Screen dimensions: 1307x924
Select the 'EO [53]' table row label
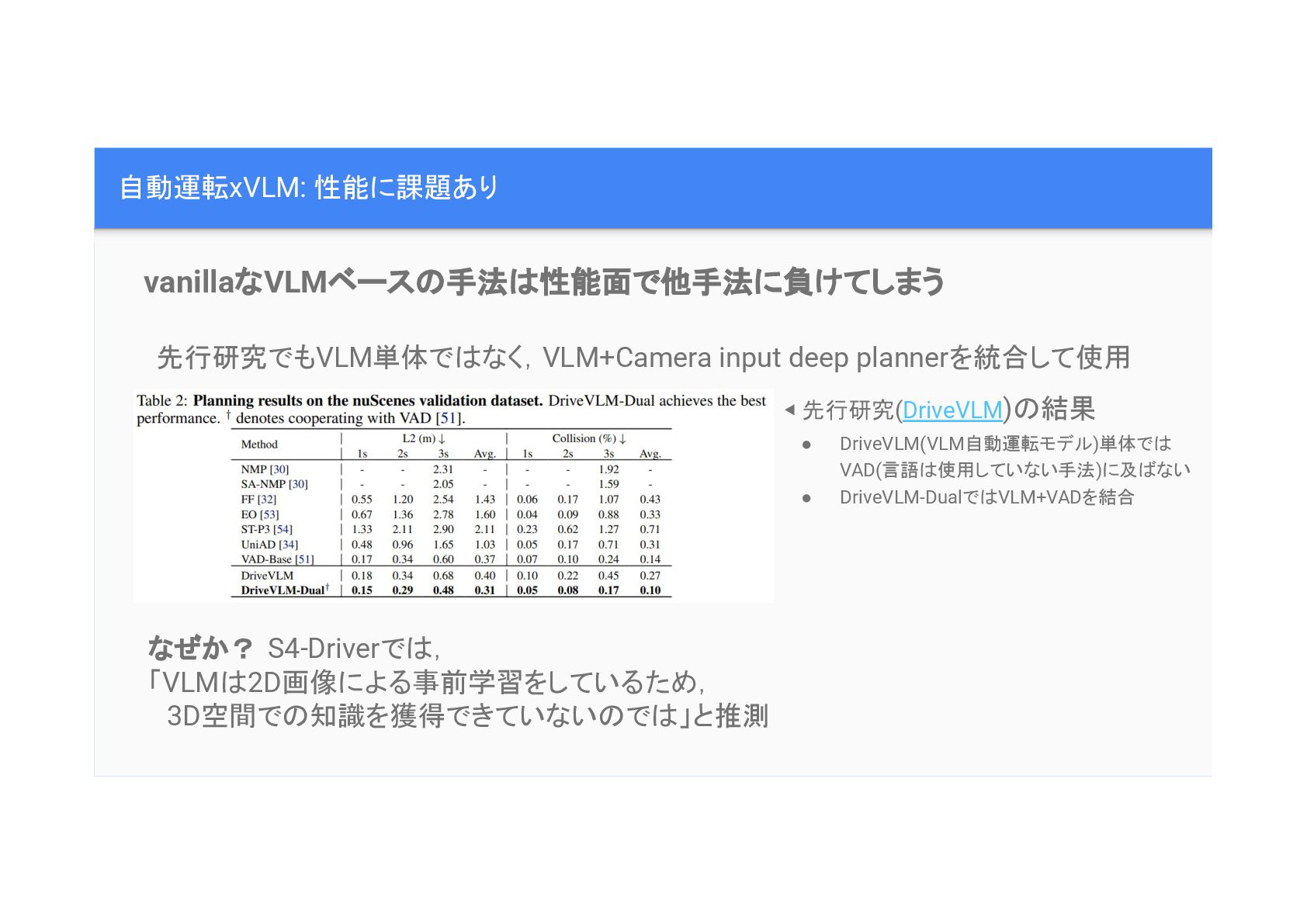pyautogui.click(x=260, y=514)
